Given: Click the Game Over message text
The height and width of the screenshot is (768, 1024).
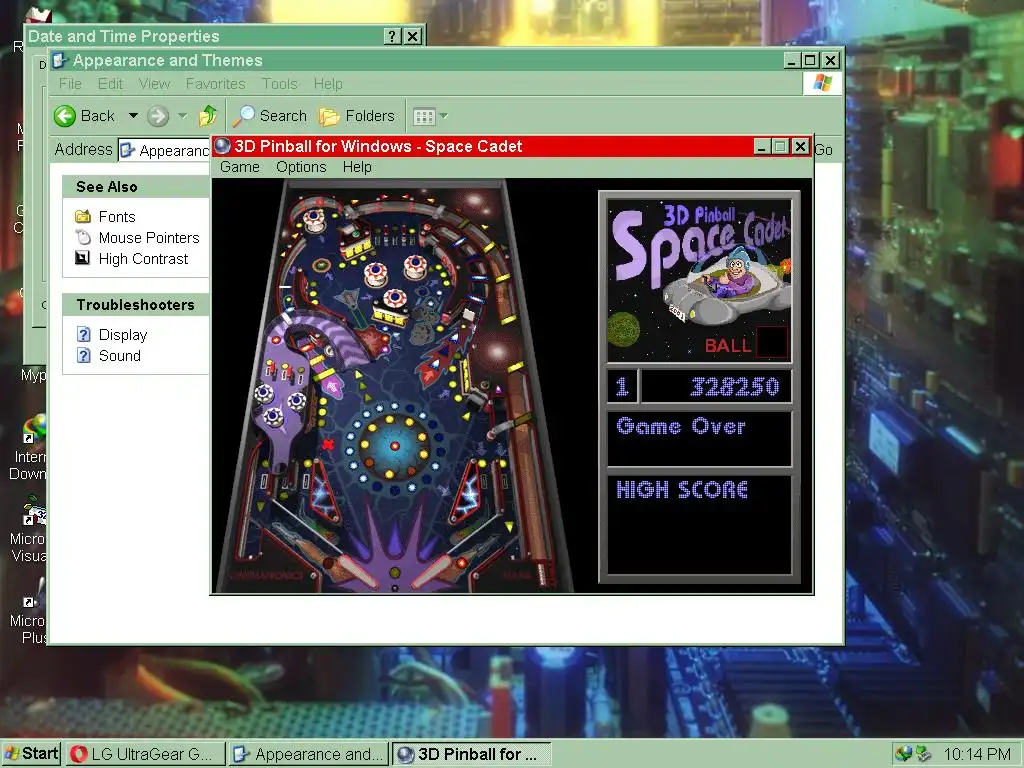Looking at the screenshot, I should pyautogui.click(x=680, y=427).
